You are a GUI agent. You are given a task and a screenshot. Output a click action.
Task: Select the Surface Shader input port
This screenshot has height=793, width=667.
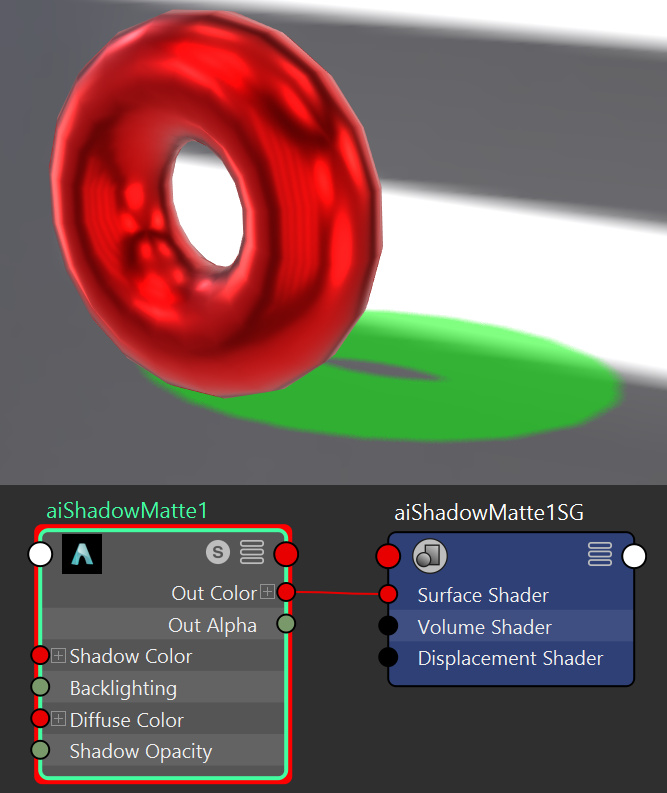(388, 594)
